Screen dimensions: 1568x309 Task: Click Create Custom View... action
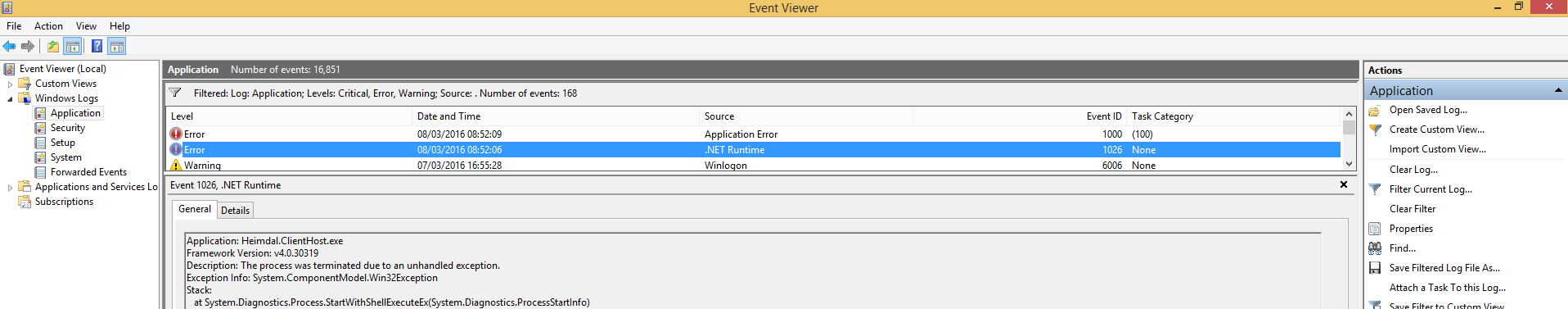coord(1436,130)
